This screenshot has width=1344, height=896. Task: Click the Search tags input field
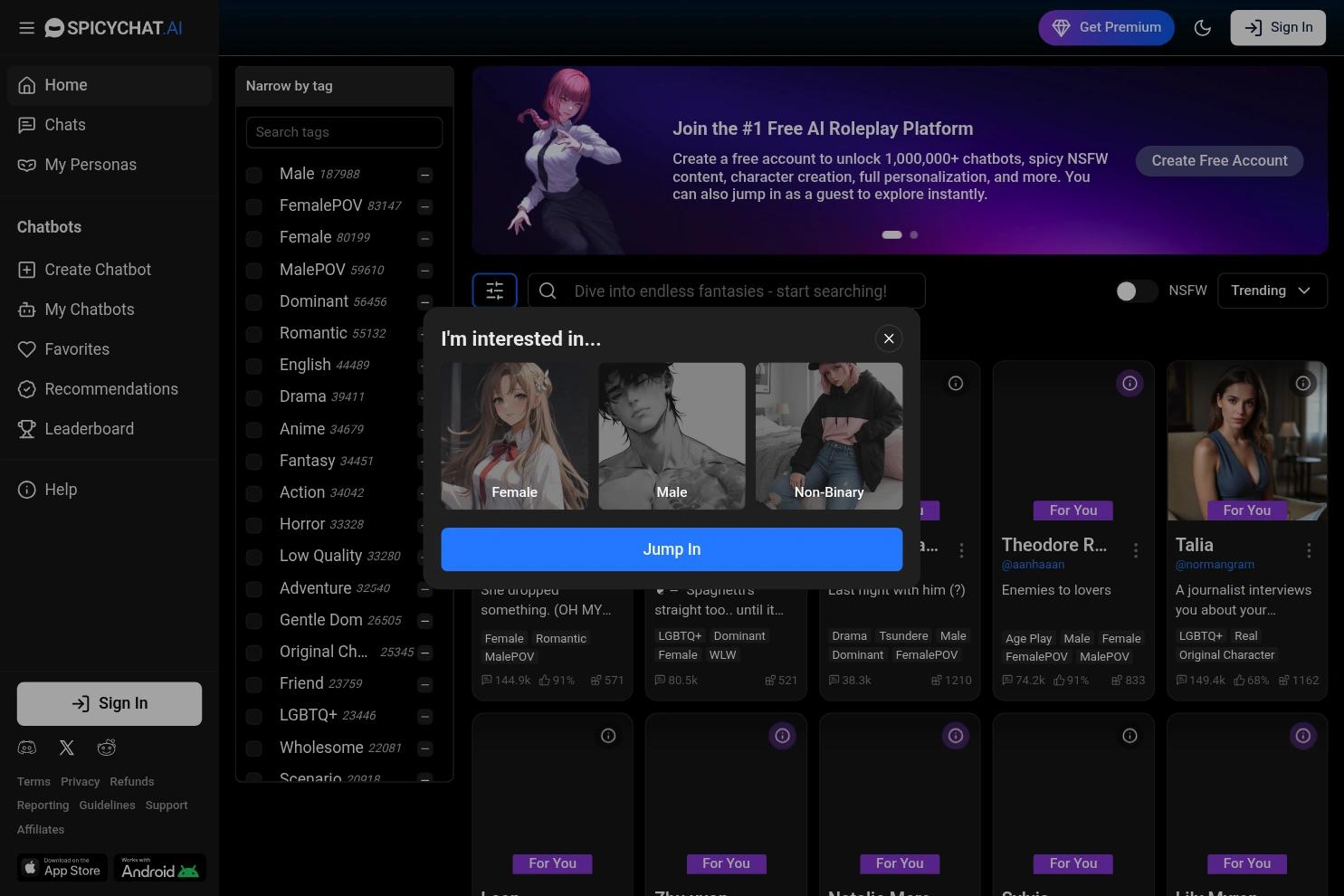[344, 132]
